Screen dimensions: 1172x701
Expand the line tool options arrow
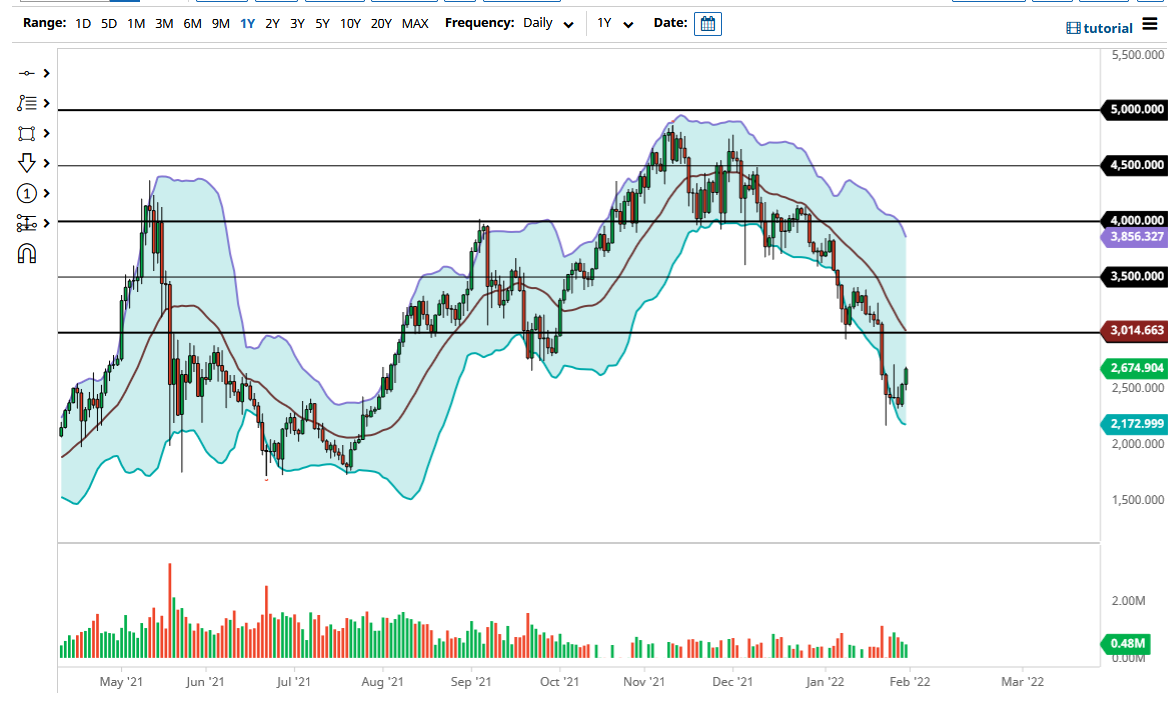pos(46,73)
